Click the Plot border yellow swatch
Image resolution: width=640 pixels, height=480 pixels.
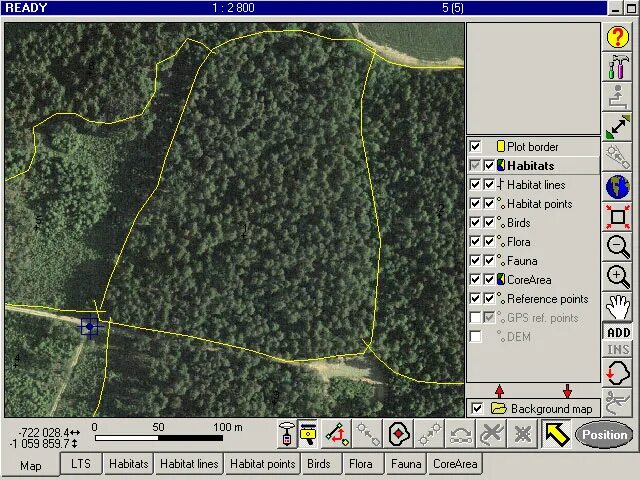tap(500, 146)
